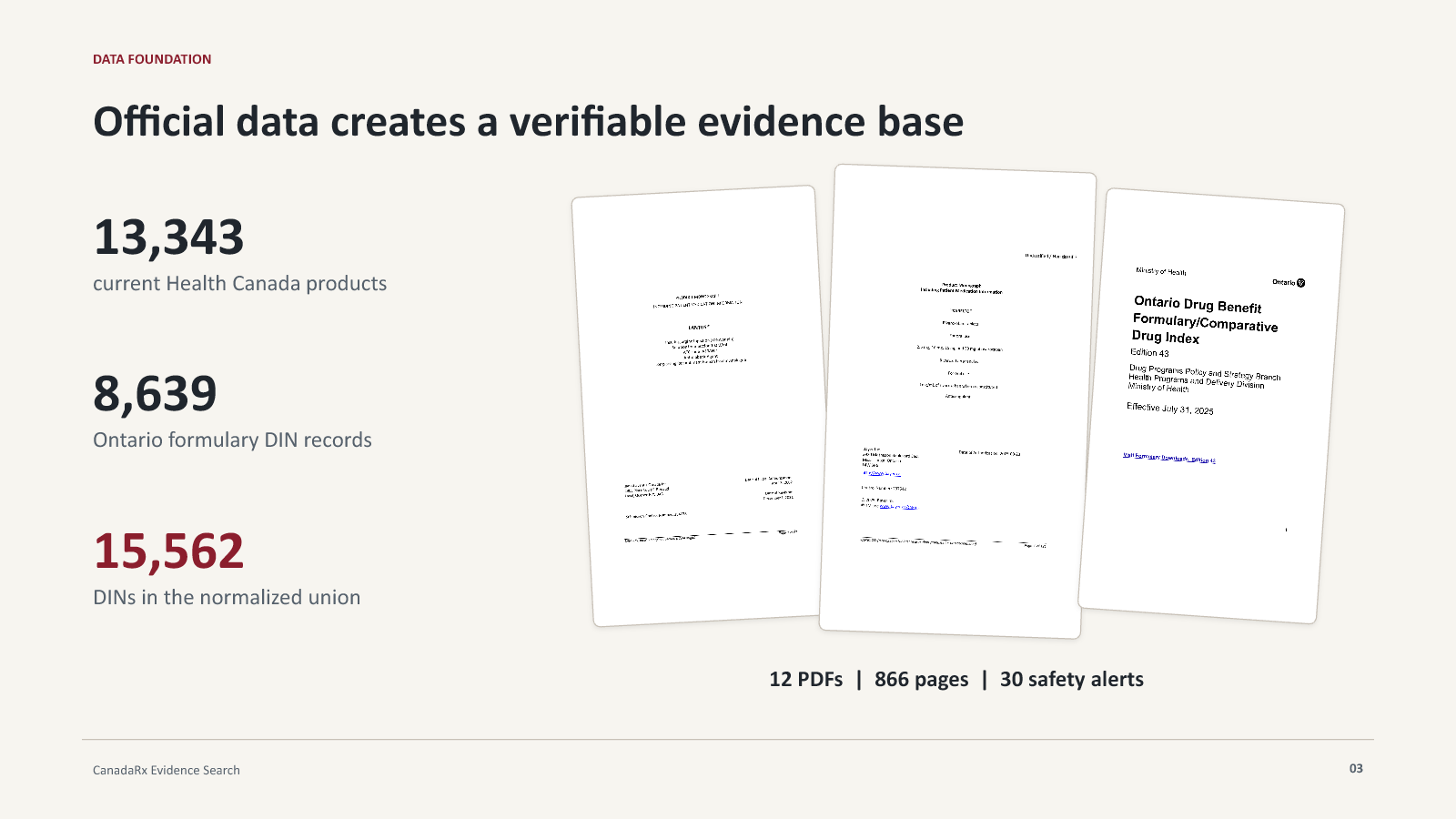Select the 8,639 statistic number
This screenshot has height=819, width=1456.
pyautogui.click(x=155, y=394)
